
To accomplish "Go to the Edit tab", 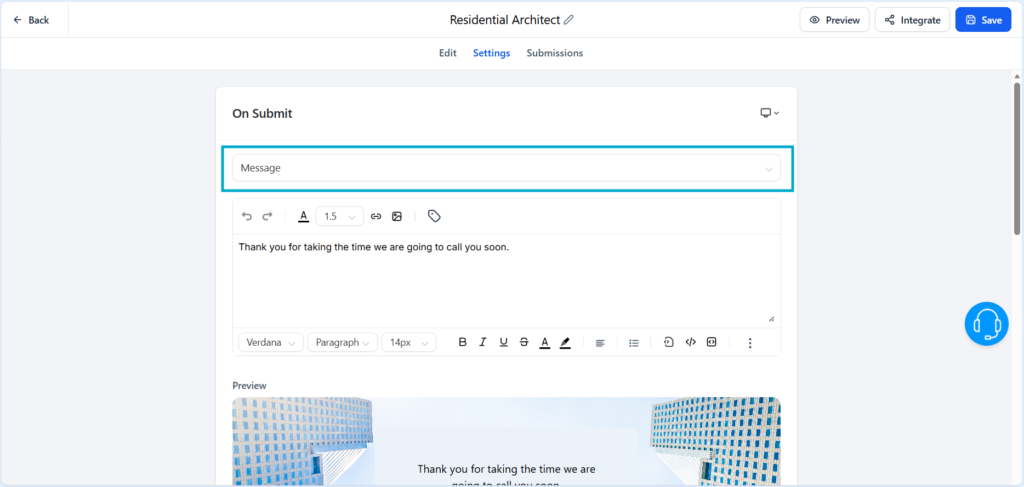I will tap(447, 53).
